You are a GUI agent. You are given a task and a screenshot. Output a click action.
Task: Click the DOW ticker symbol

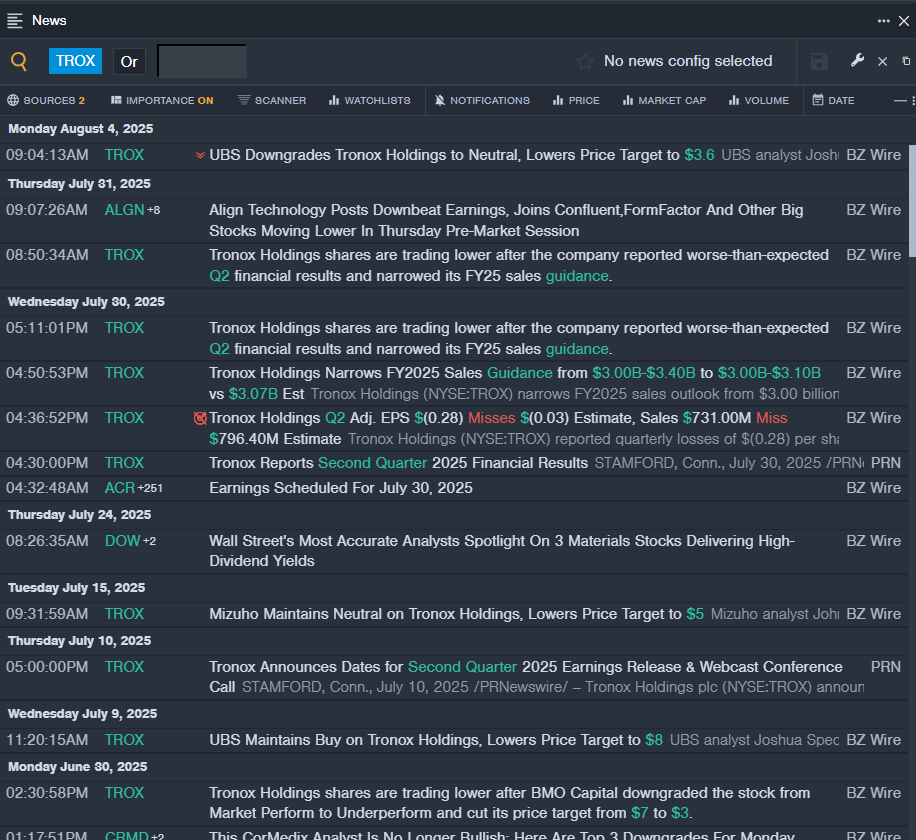pyautogui.click(x=123, y=541)
